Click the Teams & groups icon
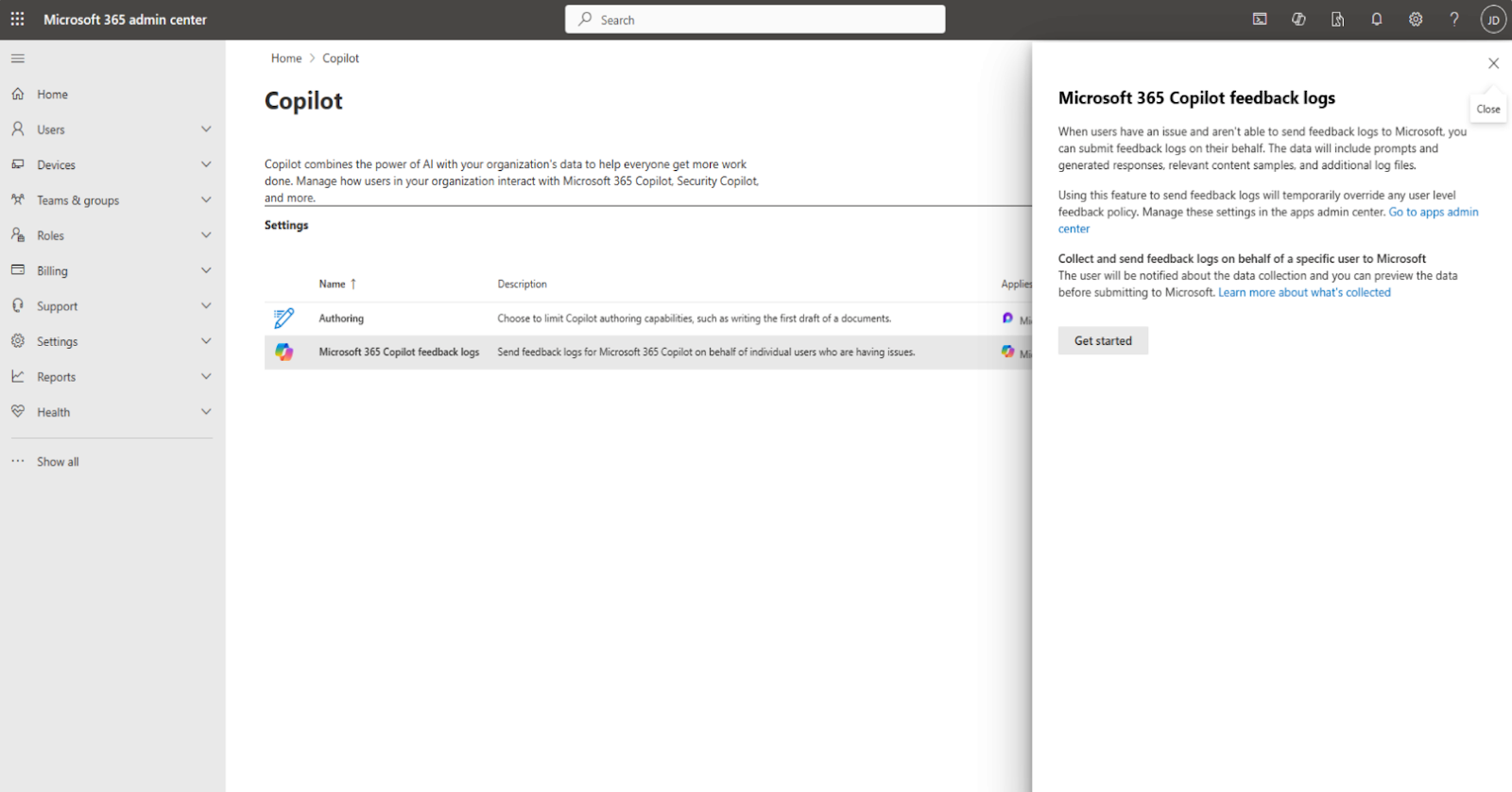 (x=18, y=199)
